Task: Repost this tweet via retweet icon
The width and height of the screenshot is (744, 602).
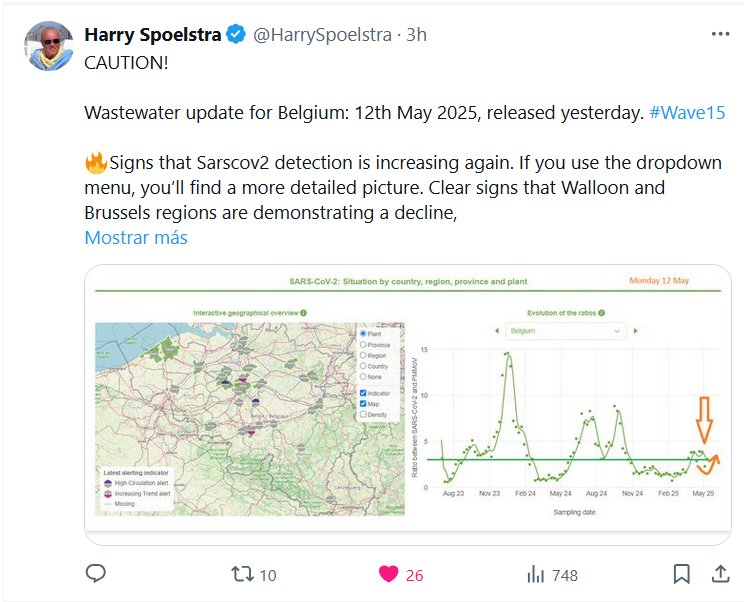Action: (243, 574)
